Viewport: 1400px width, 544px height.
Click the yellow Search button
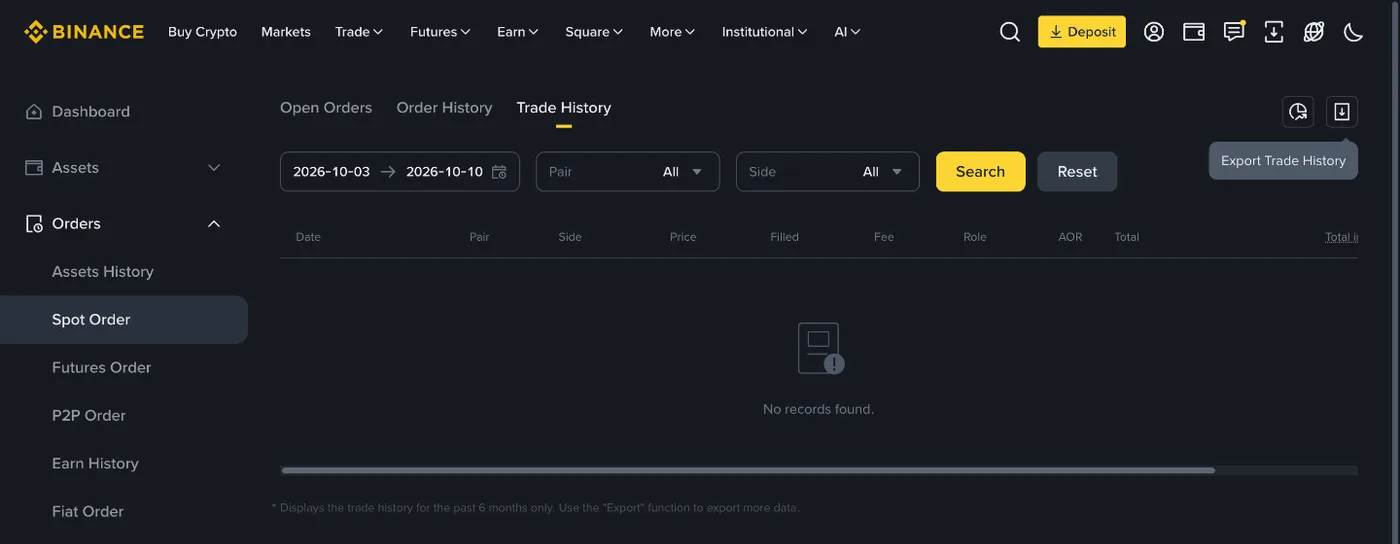[x=981, y=172]
